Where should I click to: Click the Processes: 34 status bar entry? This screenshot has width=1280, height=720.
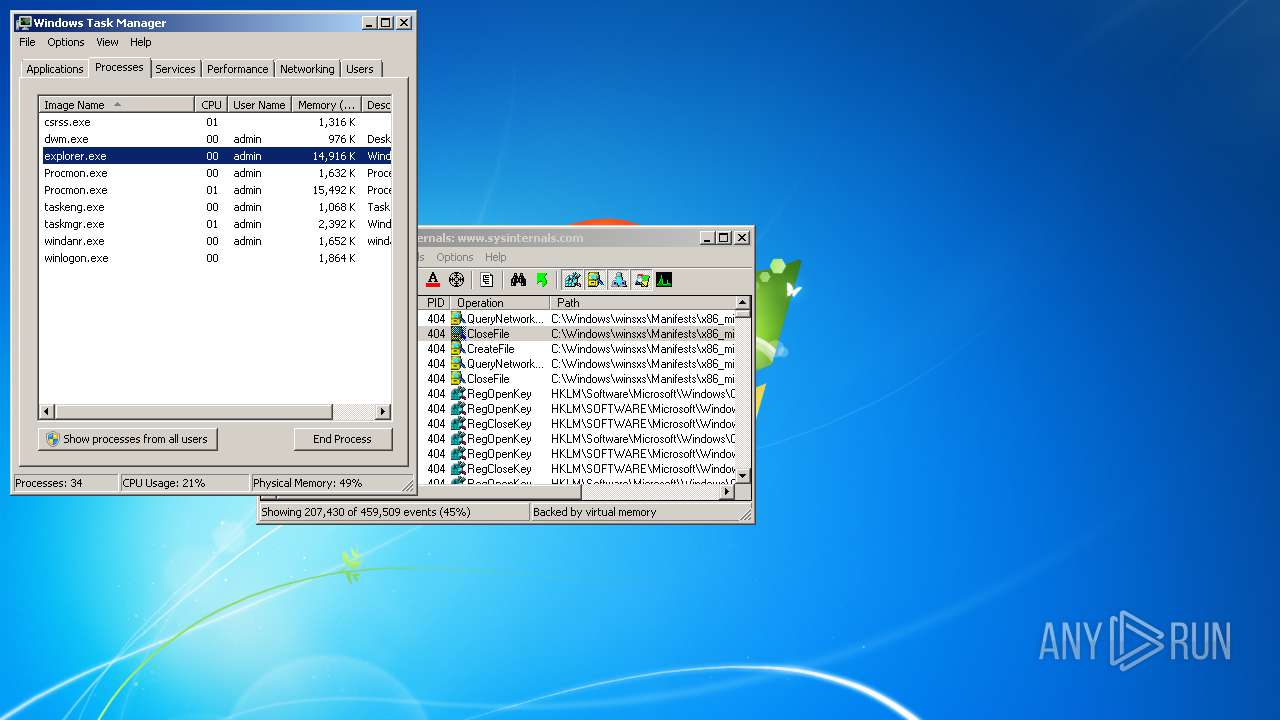pyautogui.click(x=65, y=483)
